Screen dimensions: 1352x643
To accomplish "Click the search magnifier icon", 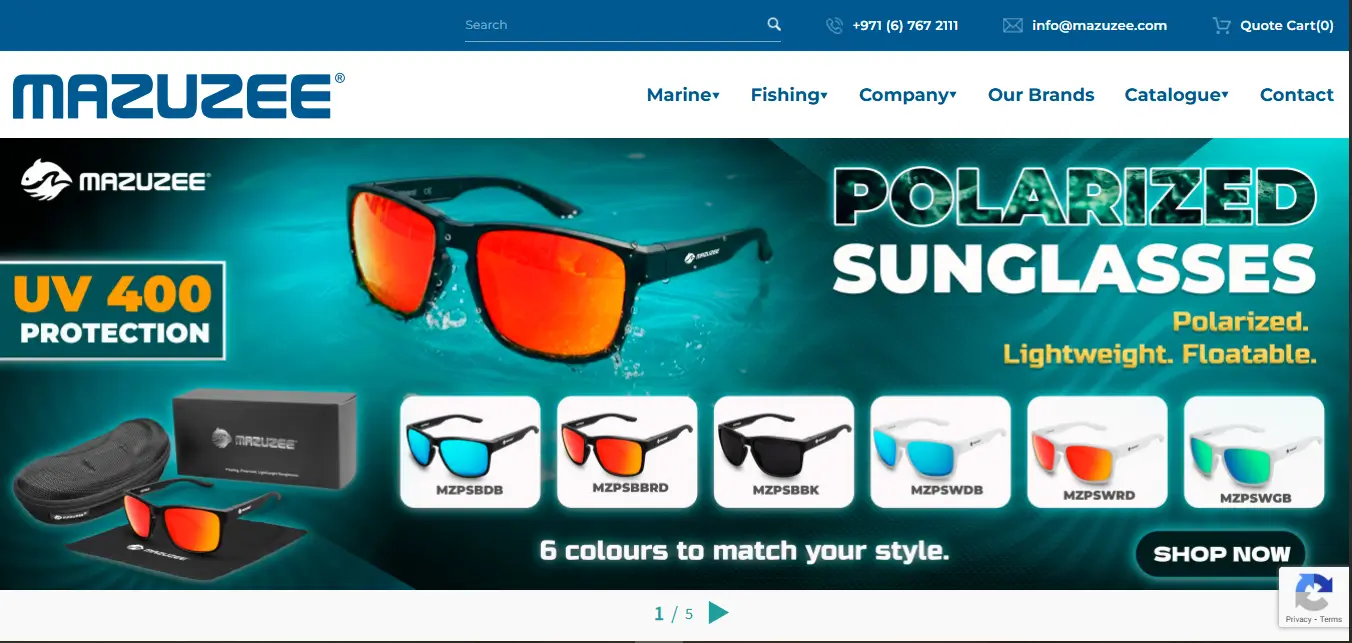I will [x=773, y=24].
